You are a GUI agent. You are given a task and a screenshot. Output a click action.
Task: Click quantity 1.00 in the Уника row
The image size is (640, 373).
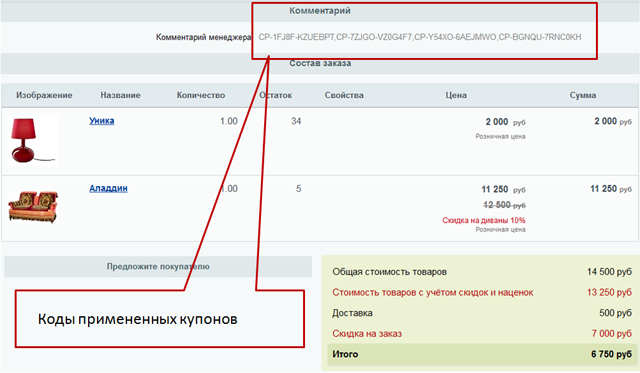pos(229,121)
